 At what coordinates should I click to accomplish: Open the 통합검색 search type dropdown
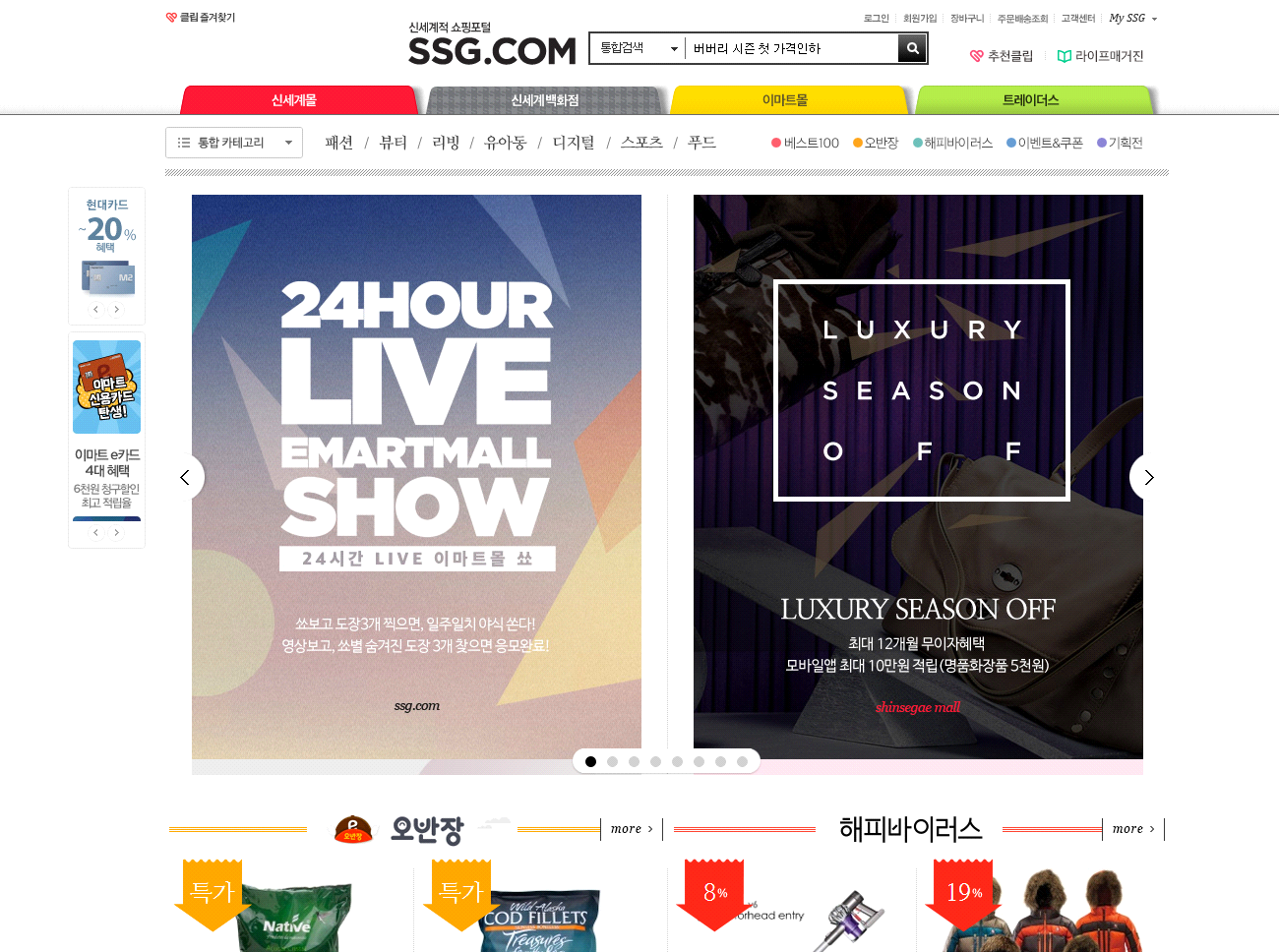tap(639, 48)
